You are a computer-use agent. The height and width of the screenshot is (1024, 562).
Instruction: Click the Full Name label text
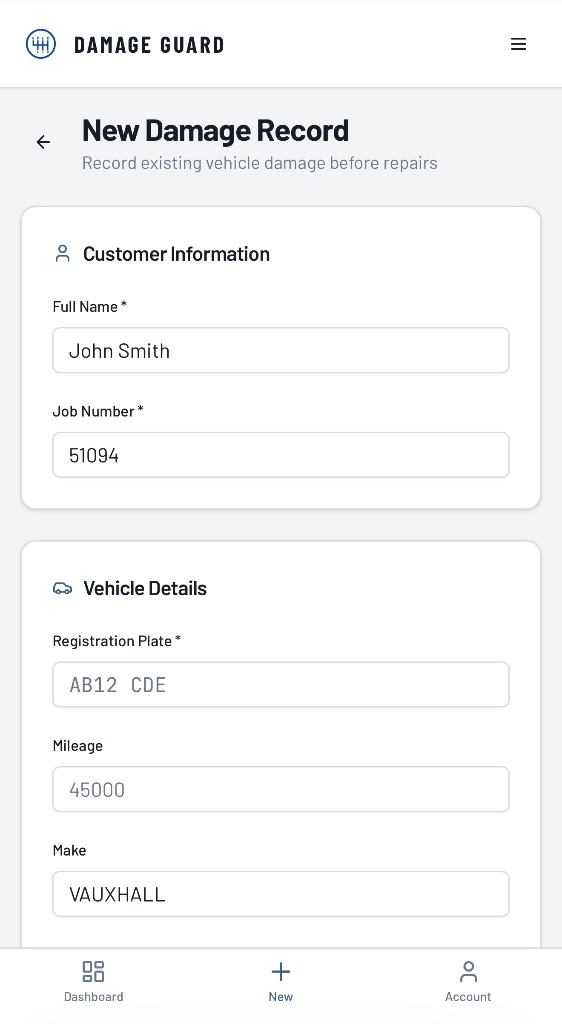click(x=86, y=306)
